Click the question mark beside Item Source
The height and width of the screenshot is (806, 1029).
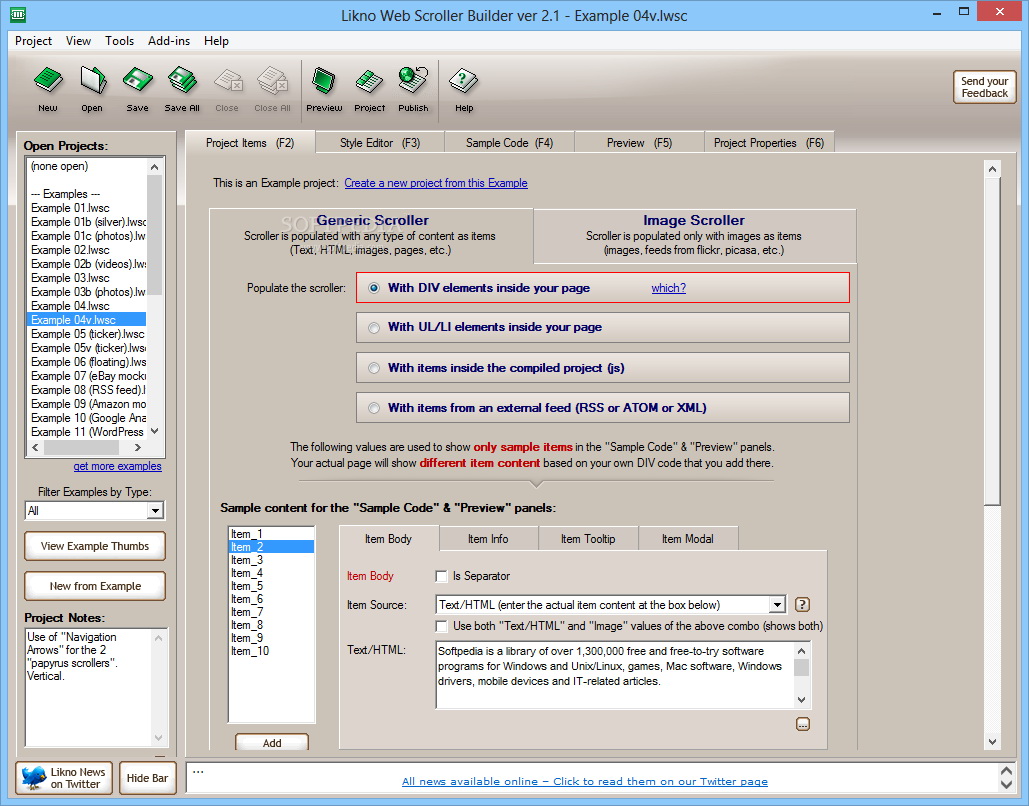coord(802,605)
